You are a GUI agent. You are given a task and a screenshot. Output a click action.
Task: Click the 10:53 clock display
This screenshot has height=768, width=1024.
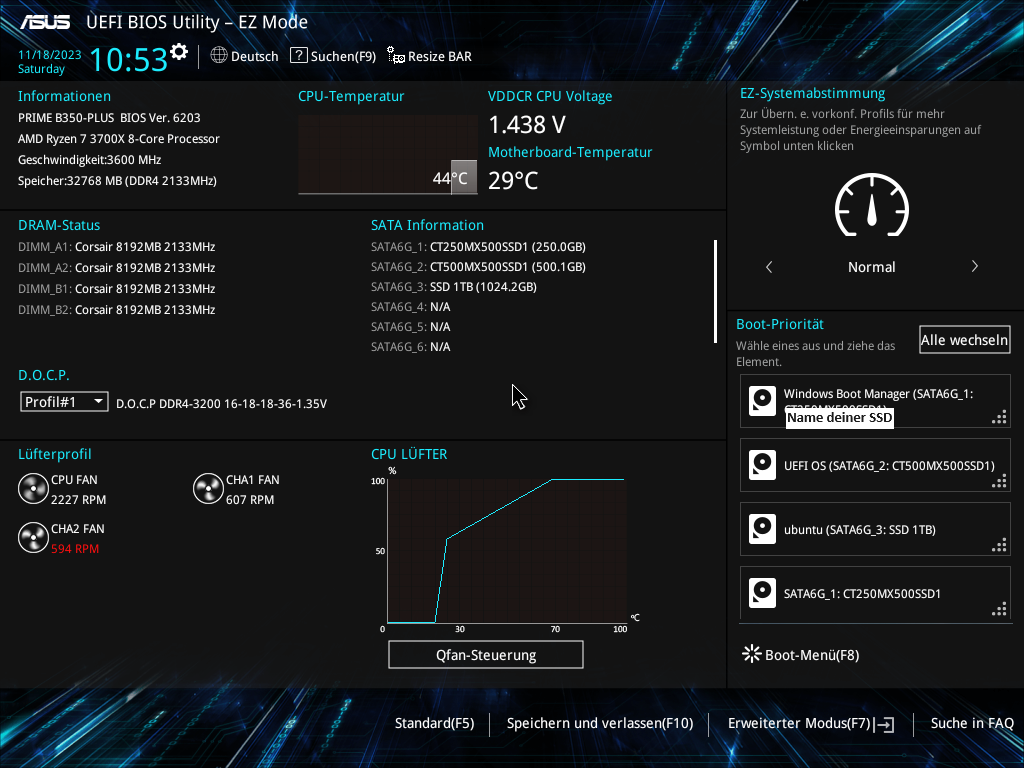point(129,59)
